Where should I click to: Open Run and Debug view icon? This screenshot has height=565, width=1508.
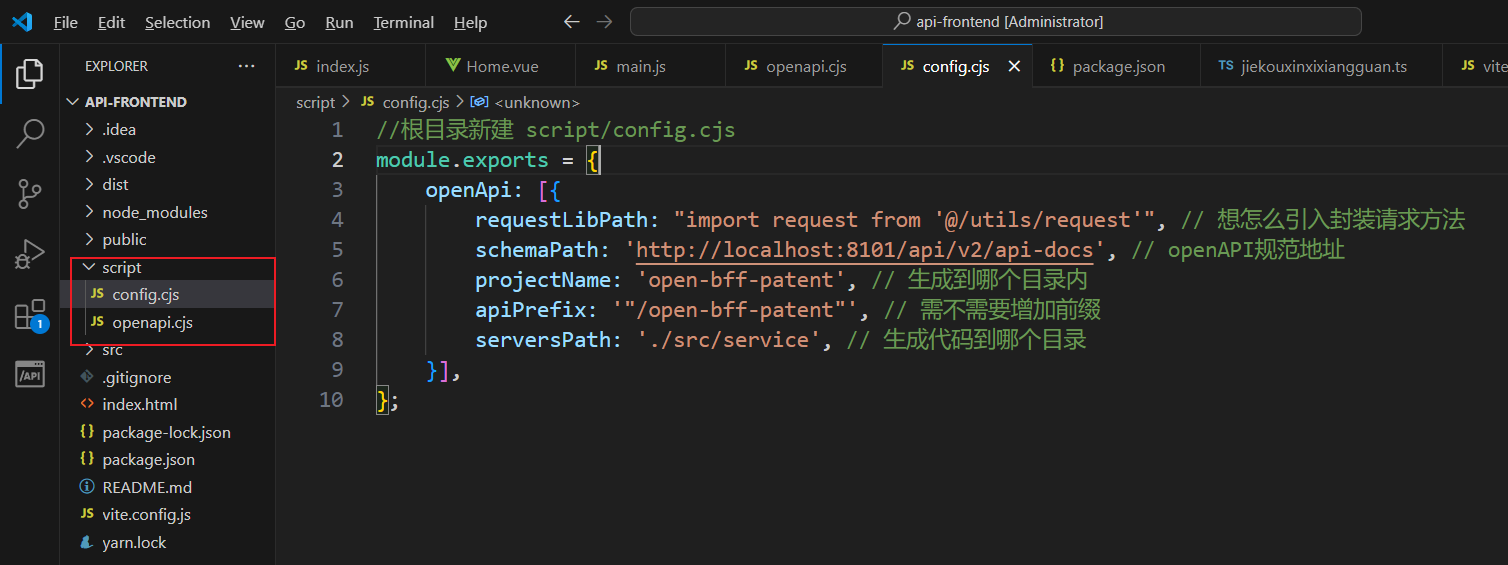point(30,255)
